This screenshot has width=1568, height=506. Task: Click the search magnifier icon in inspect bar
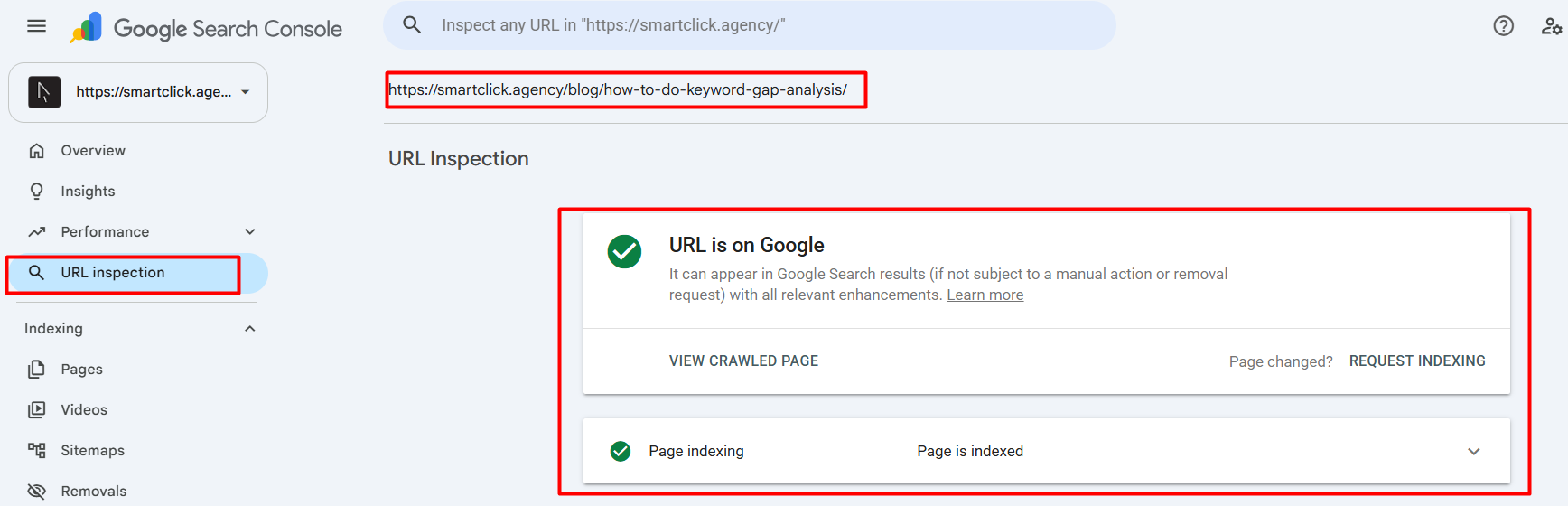pos(412,25)
